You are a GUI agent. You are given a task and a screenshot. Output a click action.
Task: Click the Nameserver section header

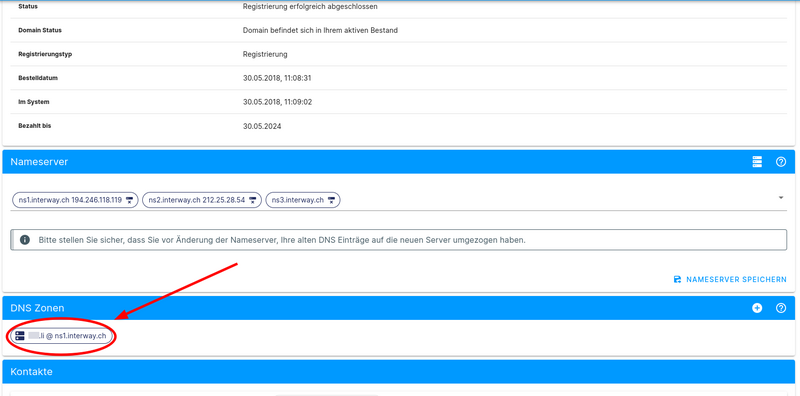(x=398, y=162)
